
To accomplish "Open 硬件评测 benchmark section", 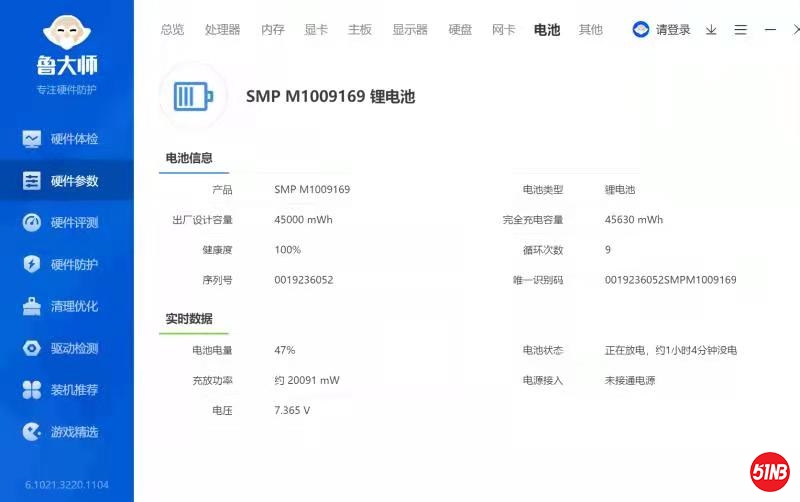I will [67, 222].
